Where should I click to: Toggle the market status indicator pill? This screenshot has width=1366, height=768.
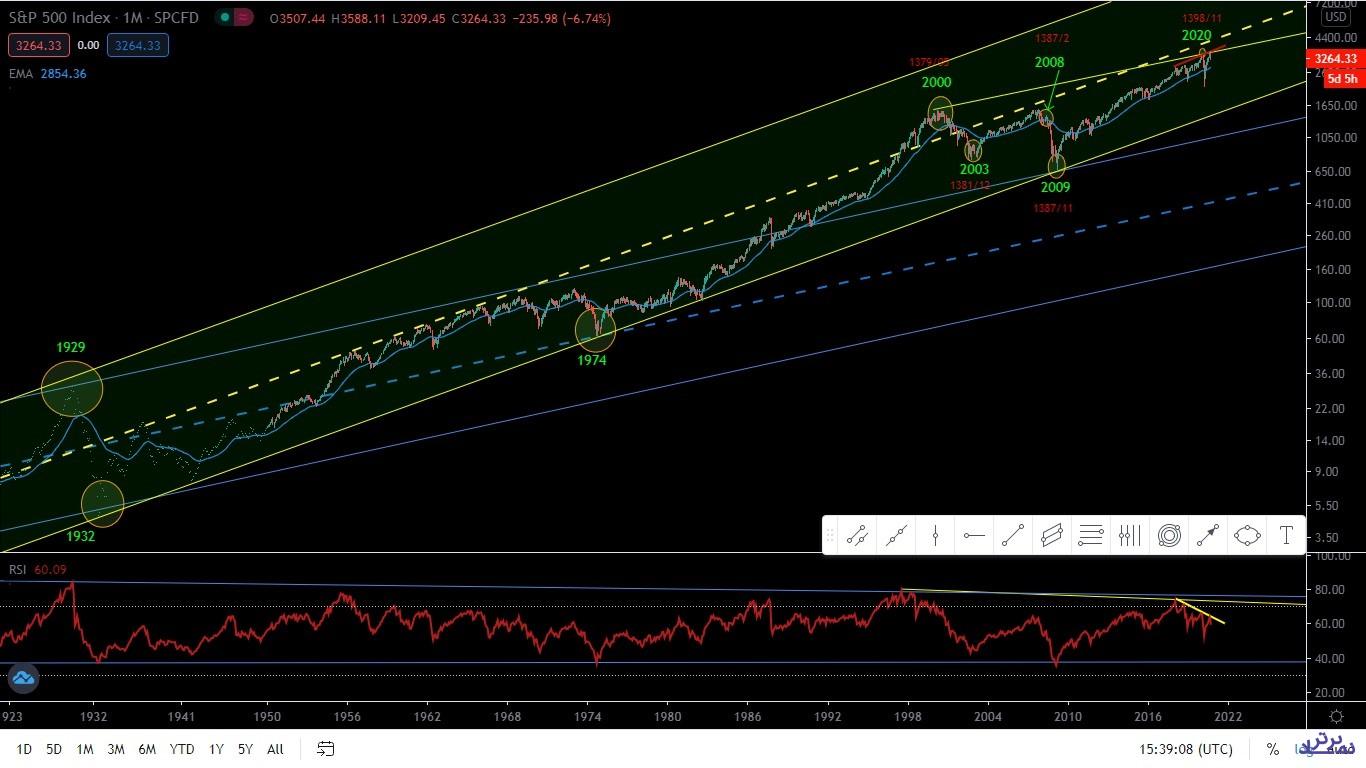coord(232,18)
